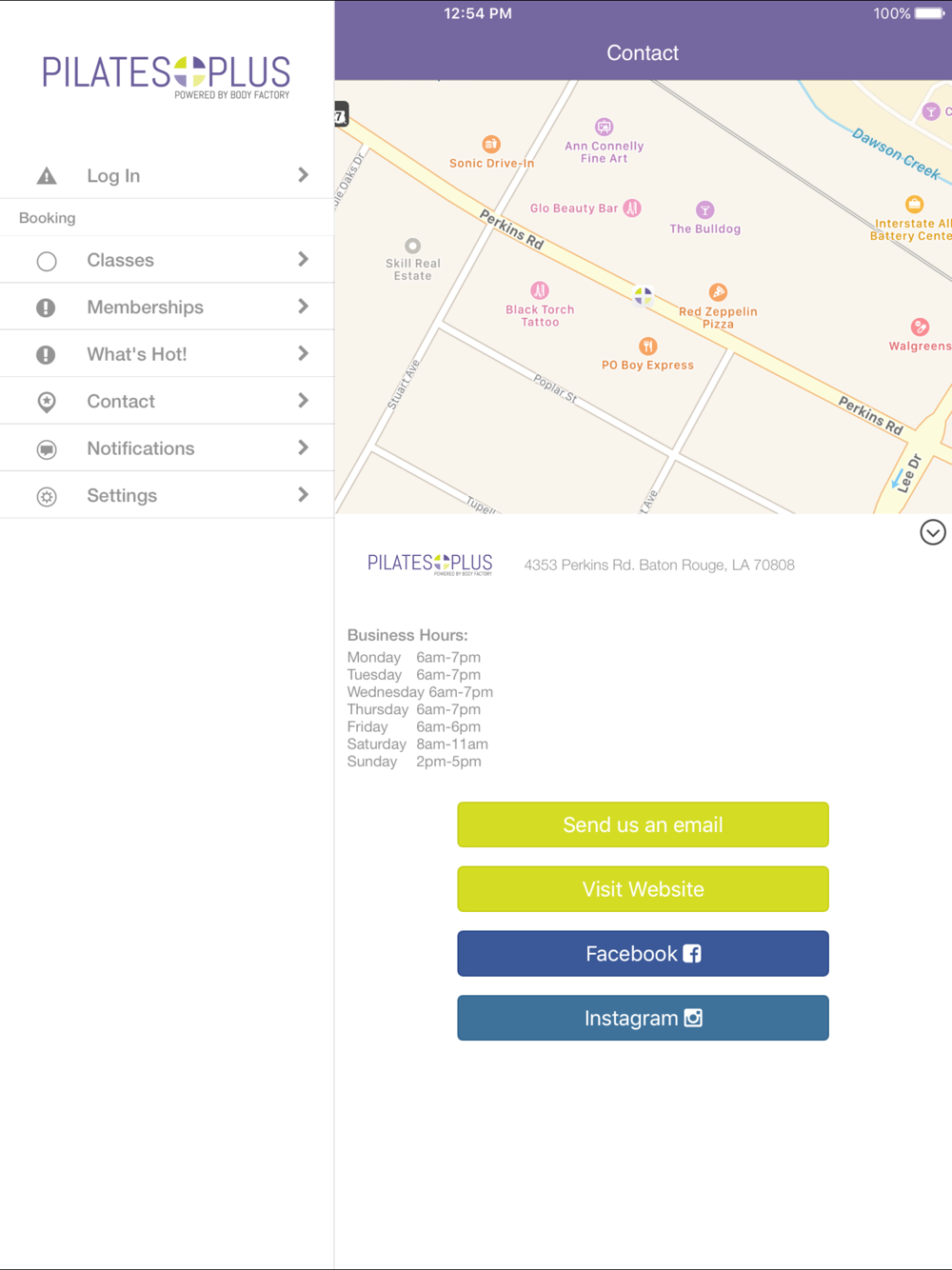This screenshot has width=952, height=1270.
Task: Click the Pilates Plus sidebar logo
Action: click(x=167, y=77)
